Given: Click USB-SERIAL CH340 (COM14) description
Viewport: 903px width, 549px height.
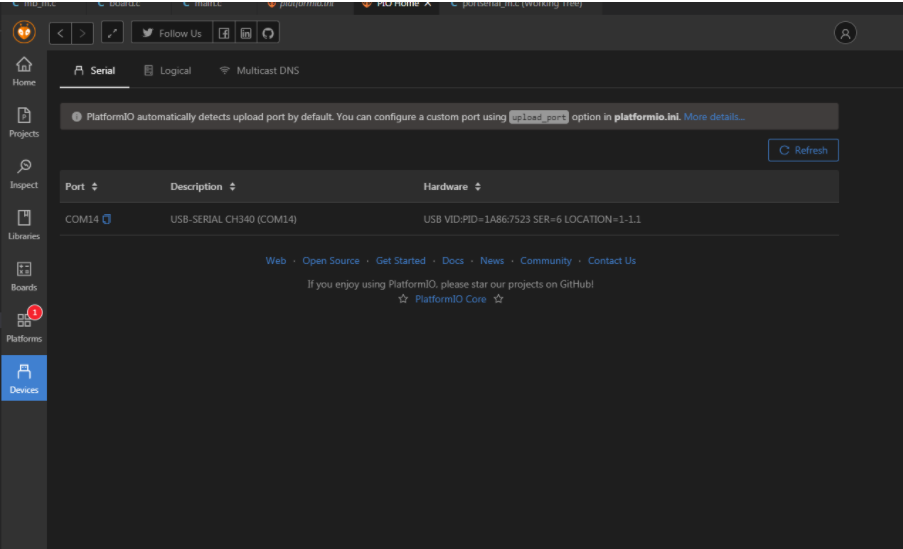Looking at the screenshot, I should (x=233, y=219).
